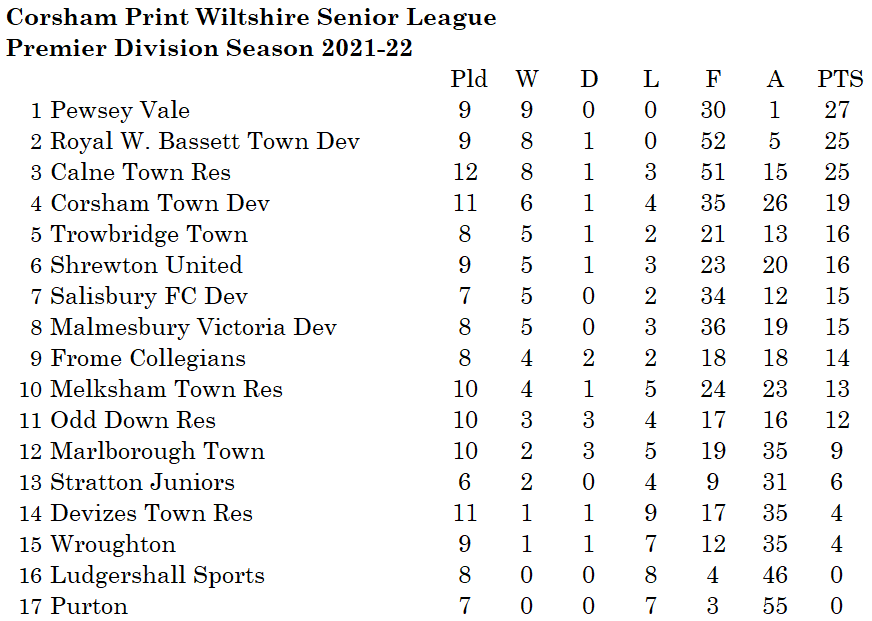Select Ludgershall Sports team name

[x=157, y=575]
